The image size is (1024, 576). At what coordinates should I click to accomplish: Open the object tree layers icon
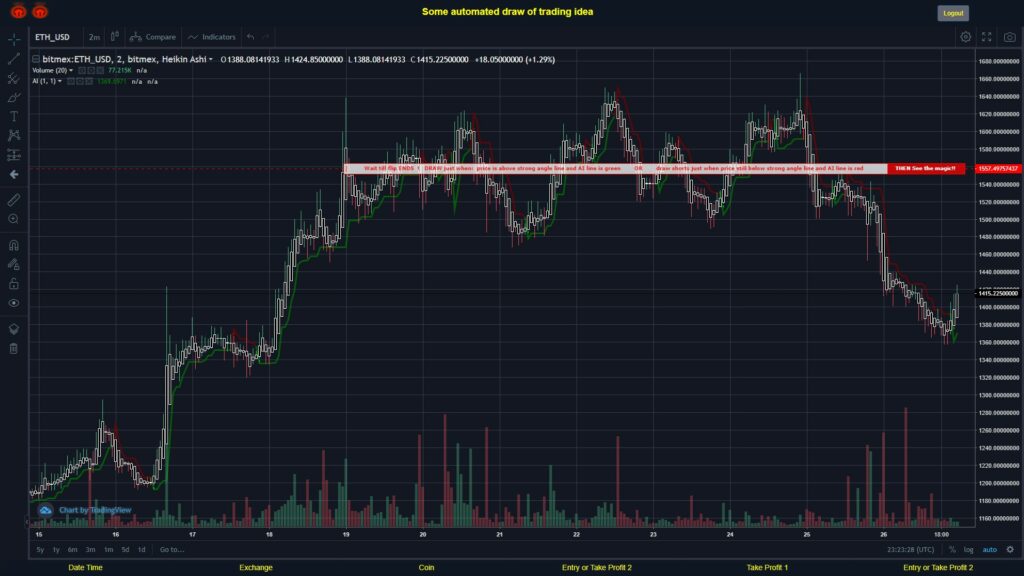pos(14,328)
